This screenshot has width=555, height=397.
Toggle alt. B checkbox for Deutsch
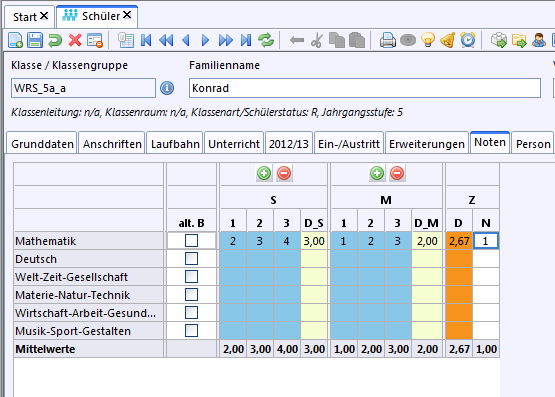coord(191,259)
